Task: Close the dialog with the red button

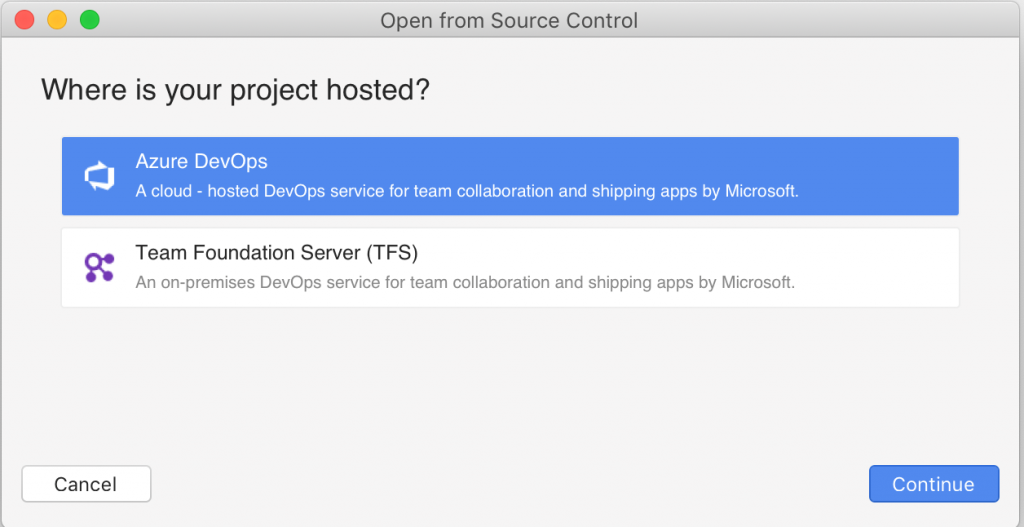Action: pos(24,20)
